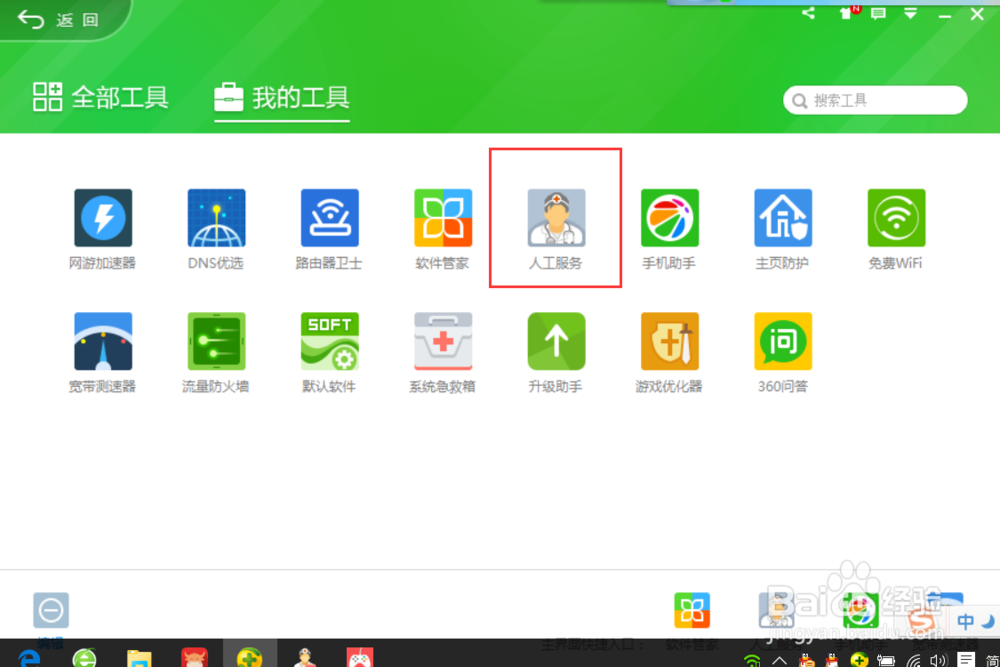This screenshot has width=1000, height=667.
Task: Open the skin shirt icon in title bar
Action: [846, 13]
